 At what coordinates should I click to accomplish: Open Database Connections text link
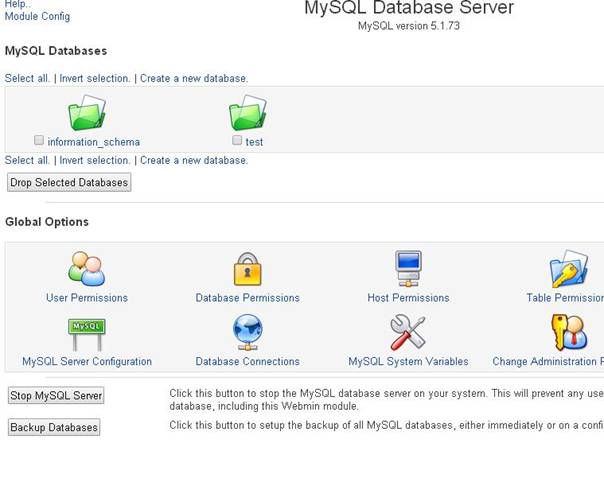248,361
